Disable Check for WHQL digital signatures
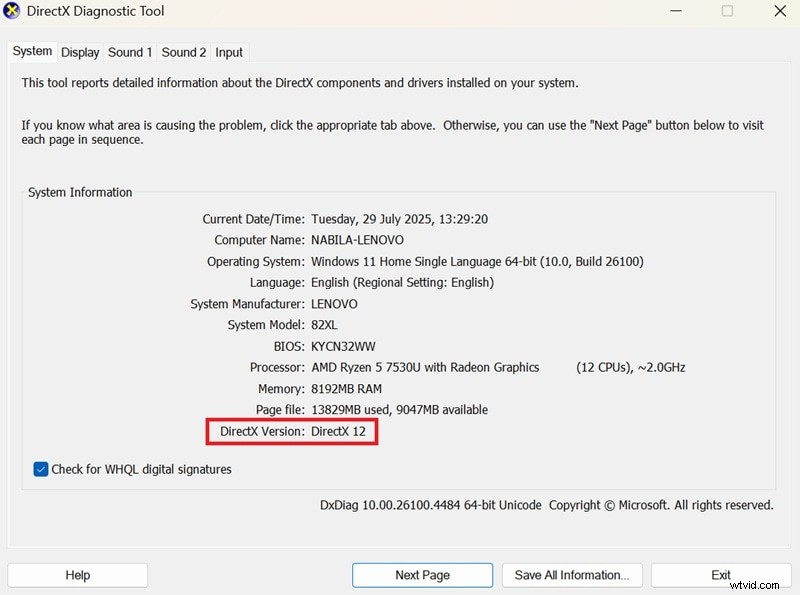Screen dimensions: 800x595 tap(40, 469)
